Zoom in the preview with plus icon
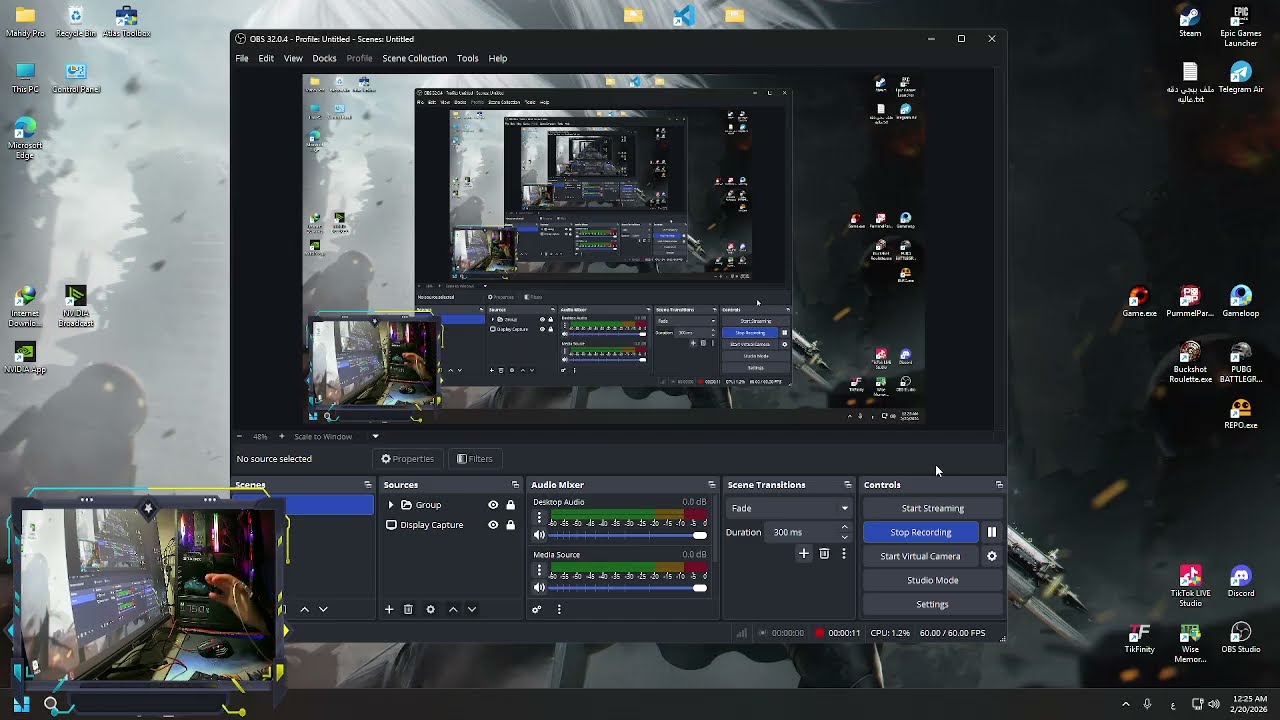 [281, 436]
